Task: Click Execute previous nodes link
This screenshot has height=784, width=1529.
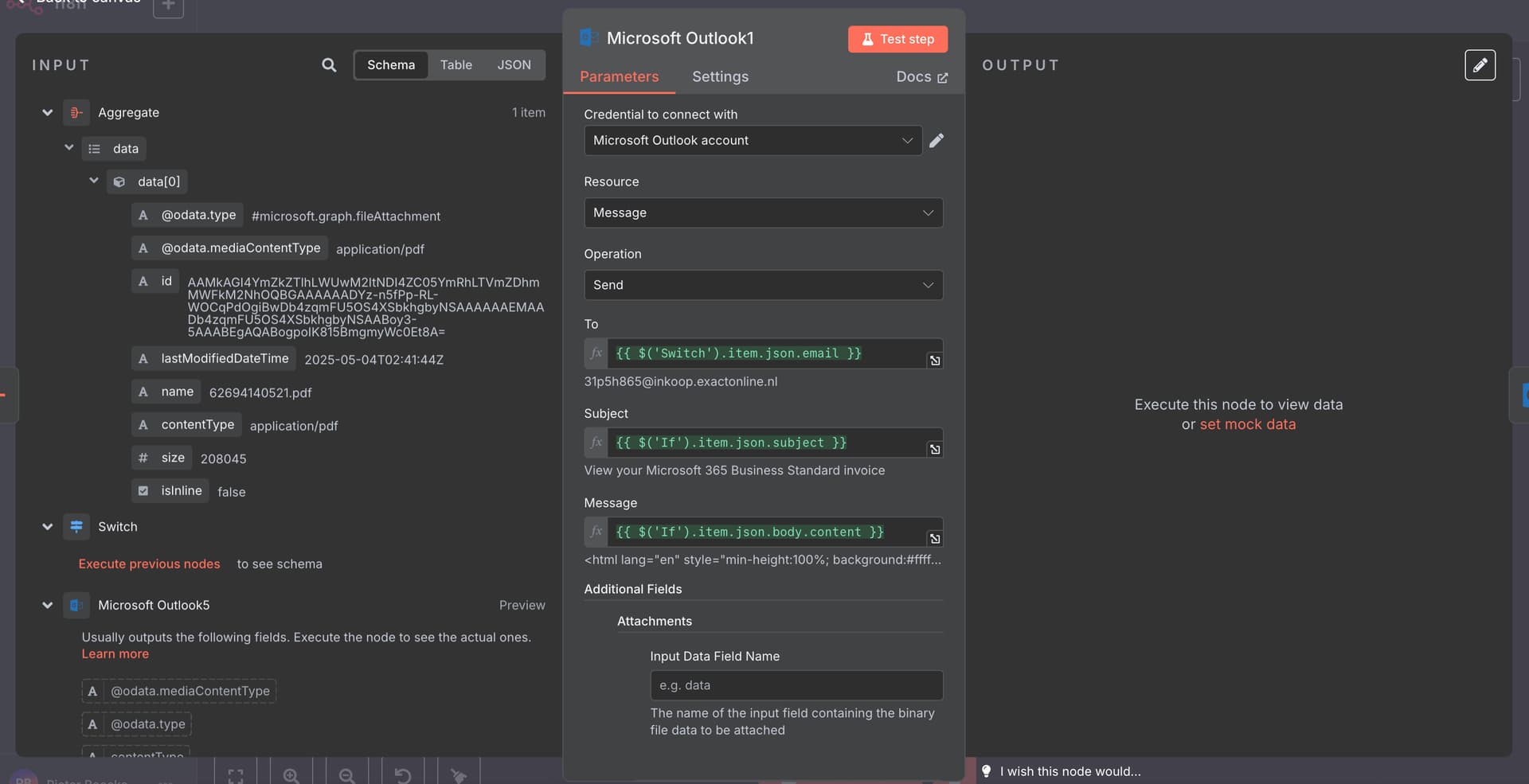Action: (x=149, y=564)
